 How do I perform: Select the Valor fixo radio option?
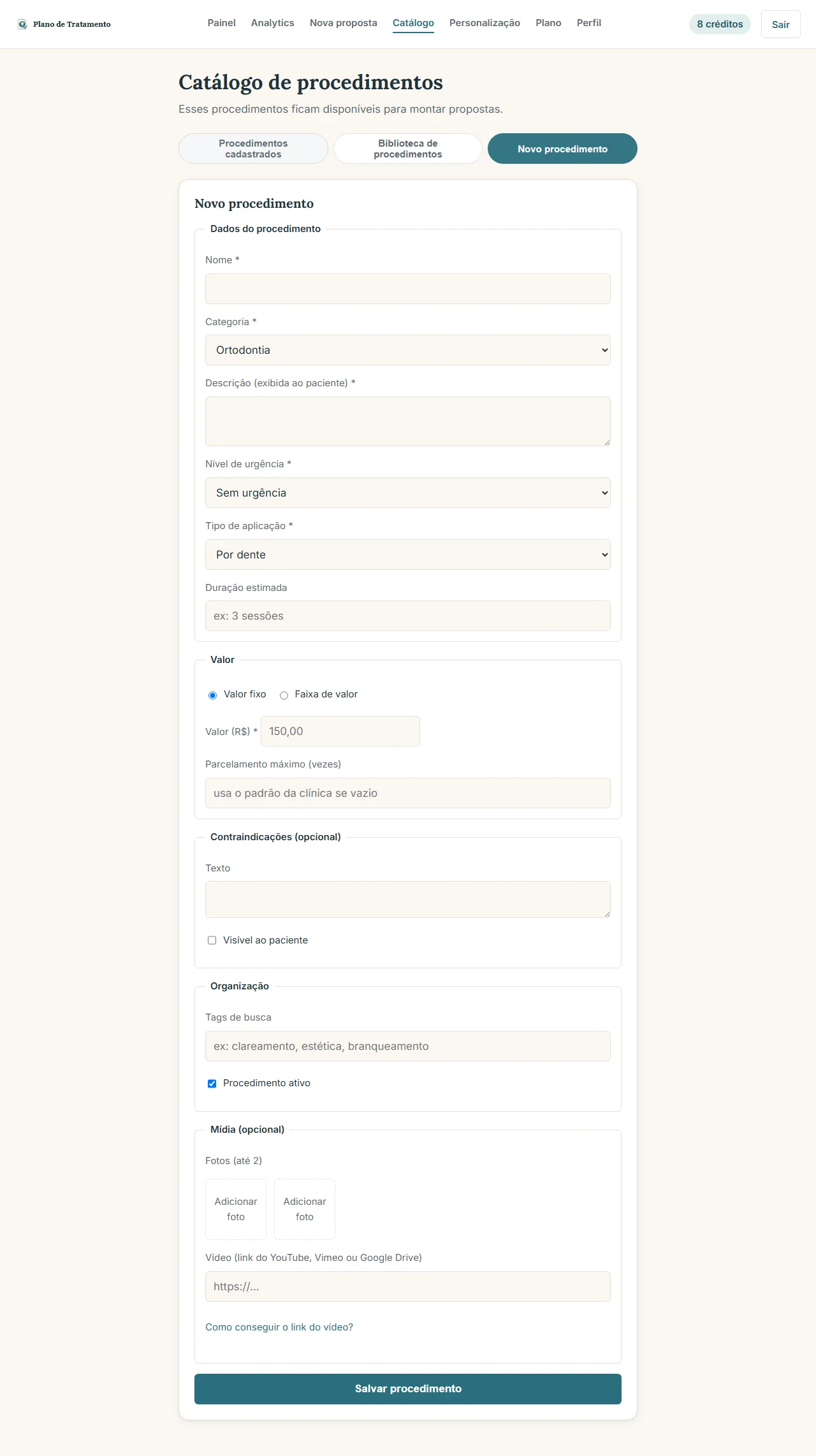pos(212,695)
